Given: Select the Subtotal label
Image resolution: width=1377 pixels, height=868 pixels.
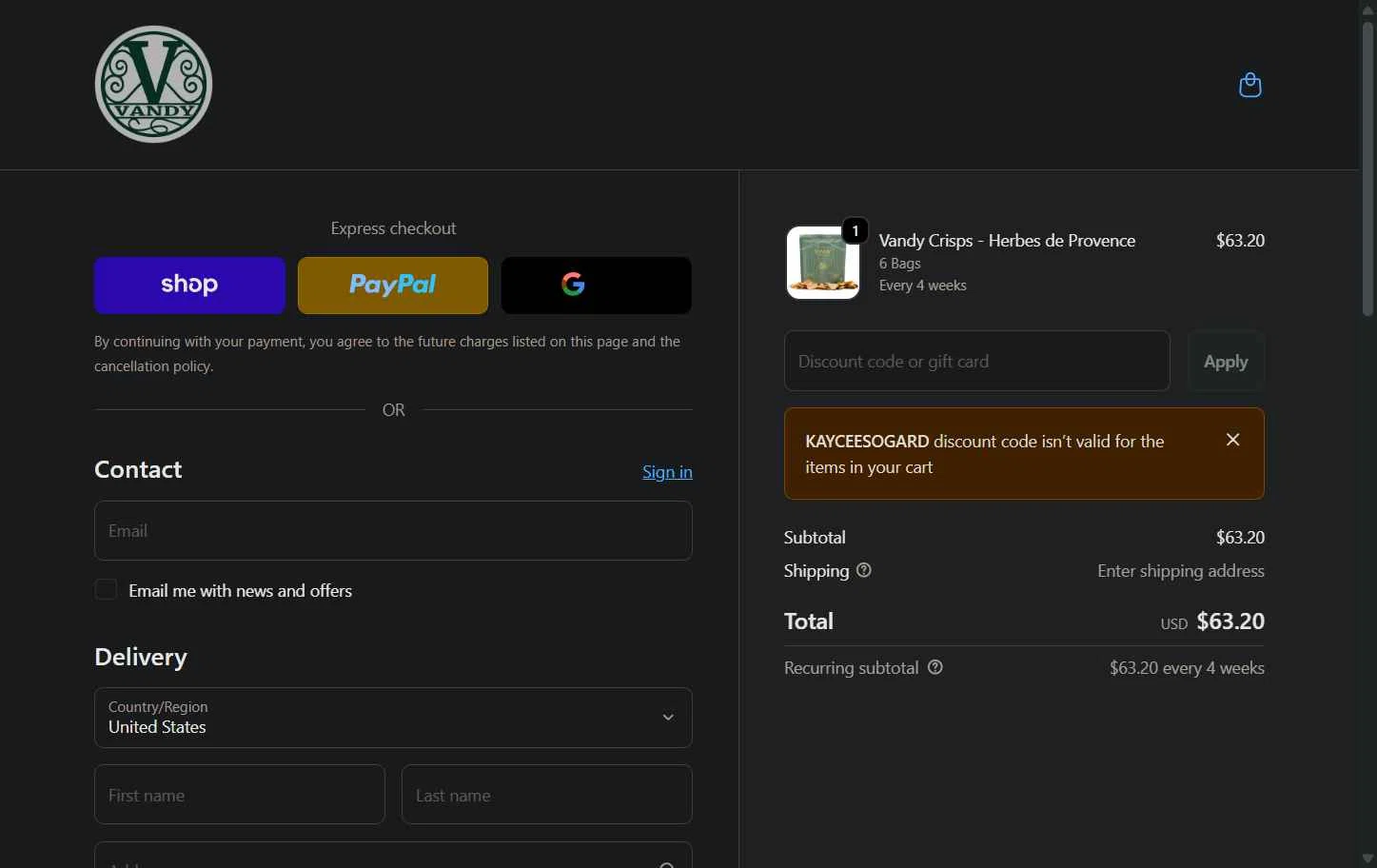Looking at the screenshot, I should (x=815, y=538).
